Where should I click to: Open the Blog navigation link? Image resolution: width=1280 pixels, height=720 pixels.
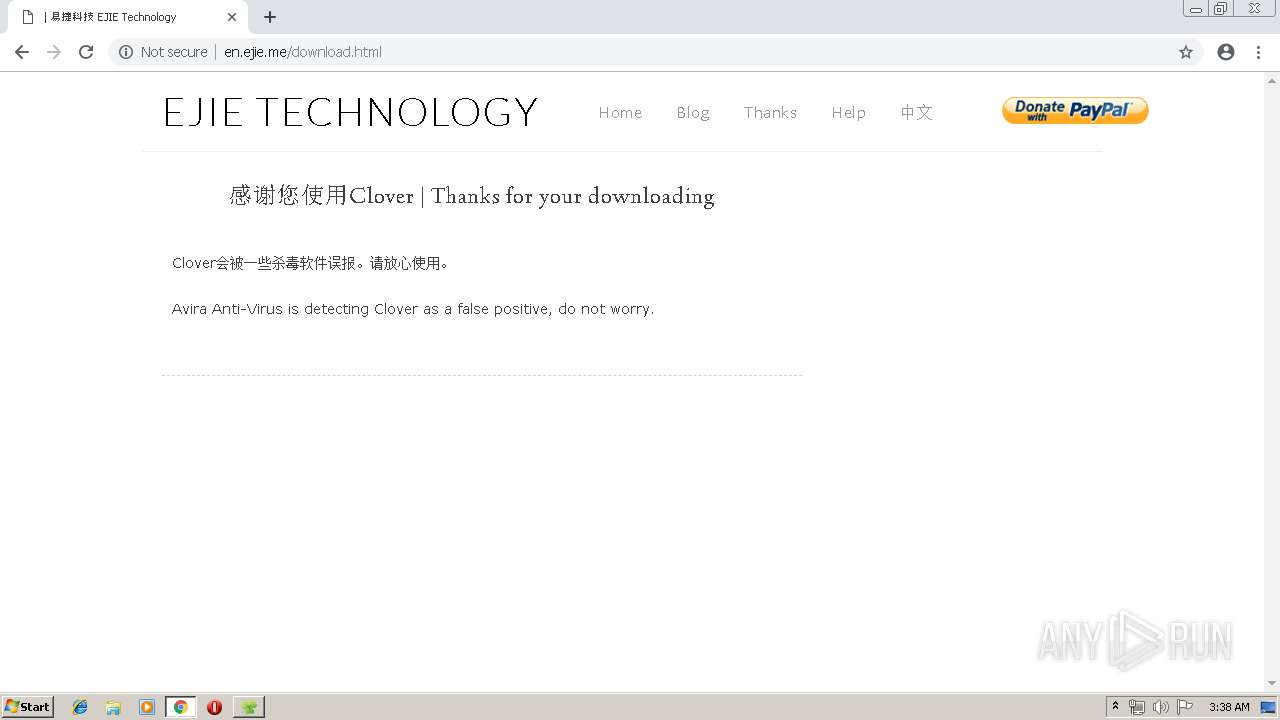click(693, 112)
